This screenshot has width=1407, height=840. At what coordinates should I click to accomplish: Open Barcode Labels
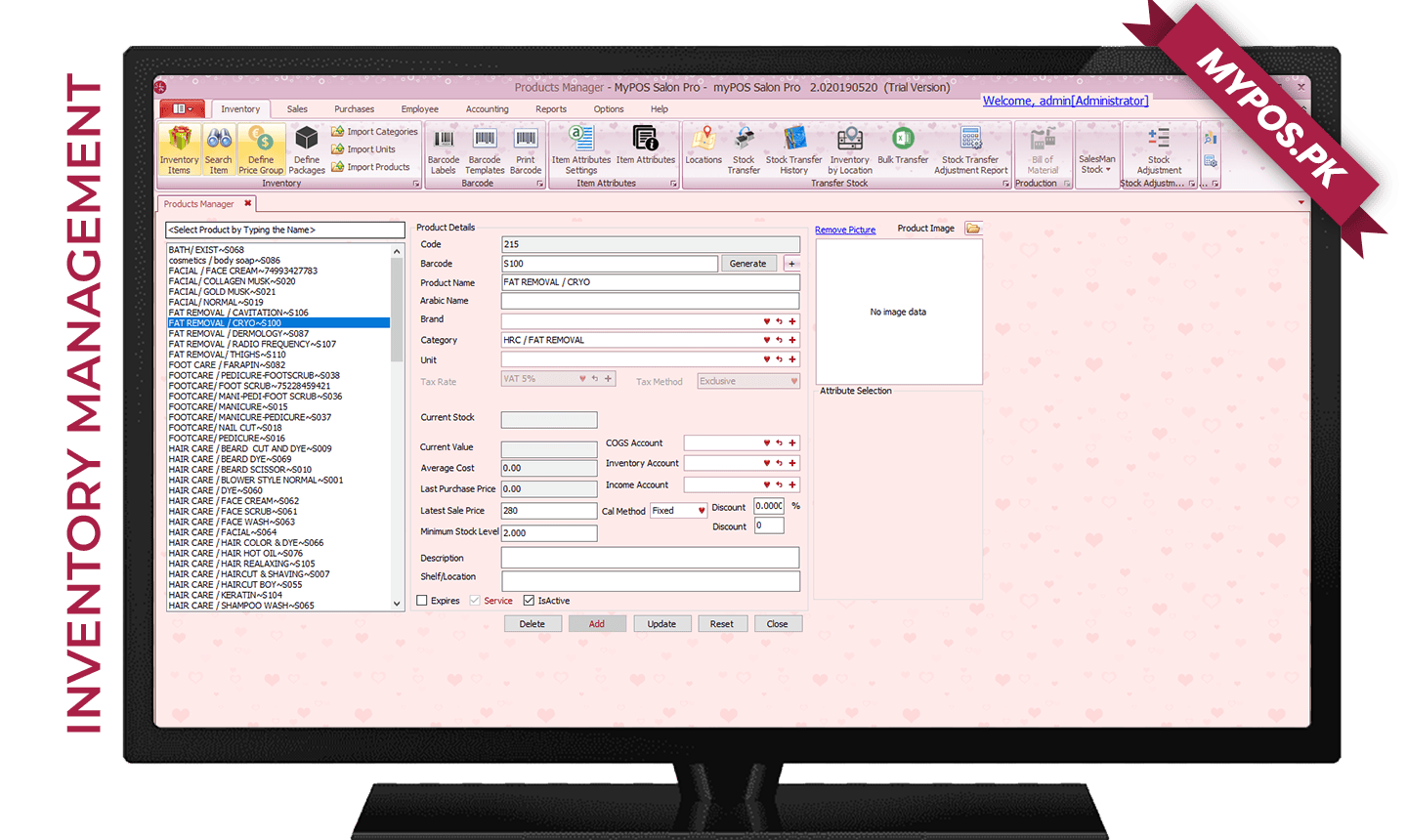point(444,149)
